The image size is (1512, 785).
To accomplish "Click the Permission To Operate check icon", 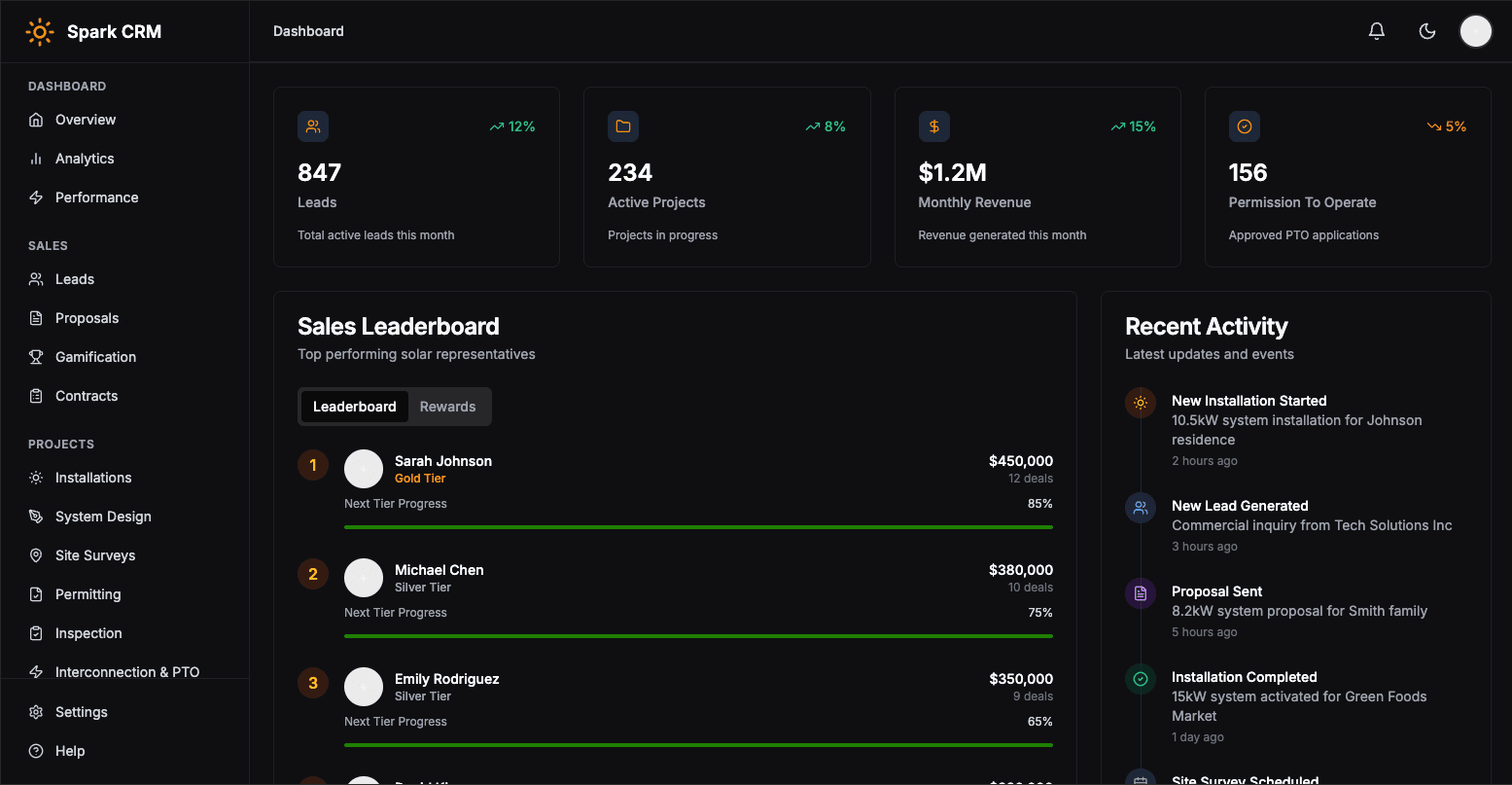I will click(x=1245, y=126).
